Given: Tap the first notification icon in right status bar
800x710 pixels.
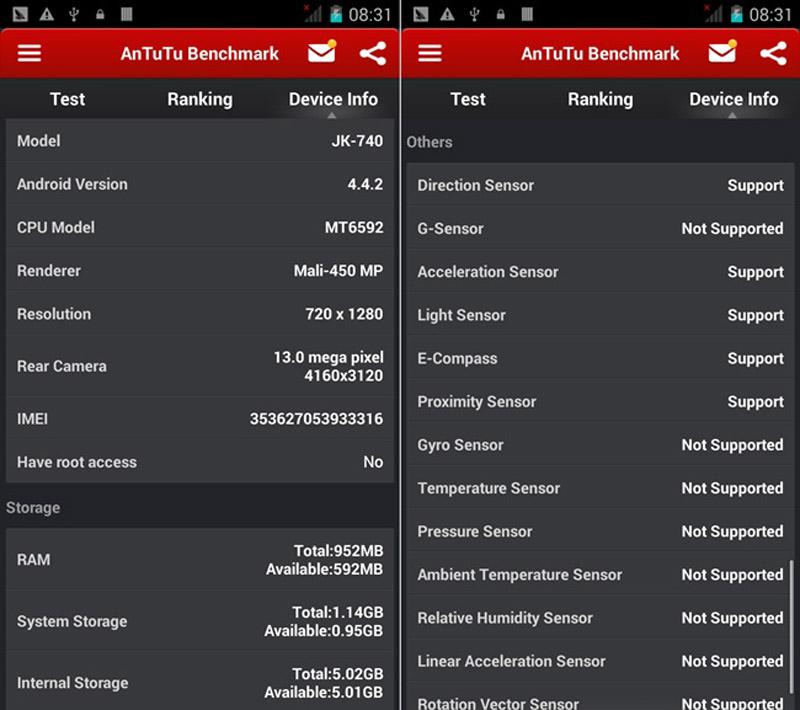Looking at the screenshot, I should click(421, 14).
